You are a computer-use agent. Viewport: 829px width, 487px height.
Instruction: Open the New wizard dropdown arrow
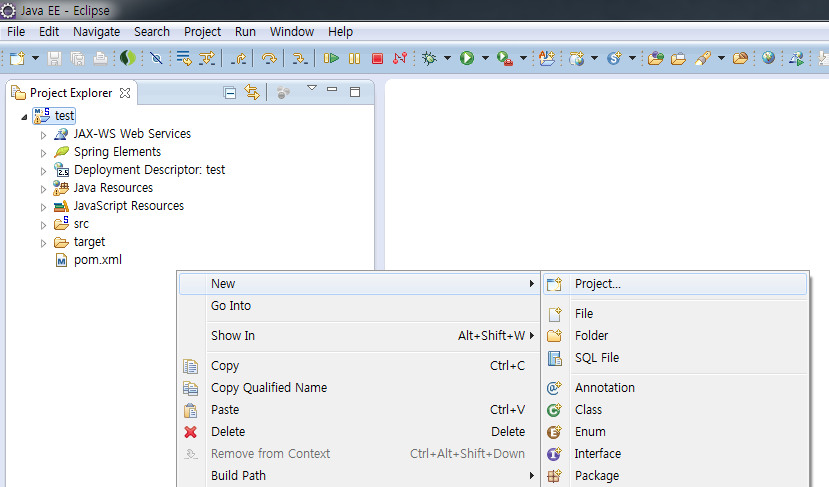point(35,58)
